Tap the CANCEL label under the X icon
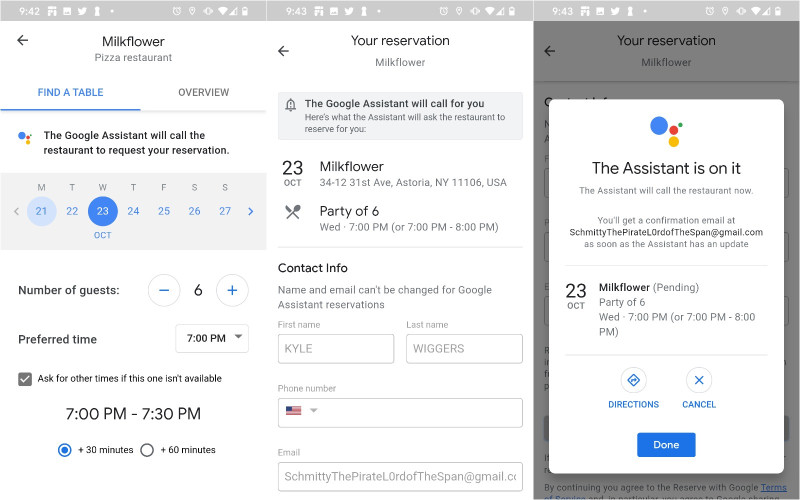800x500 pixels. [699, 405]
